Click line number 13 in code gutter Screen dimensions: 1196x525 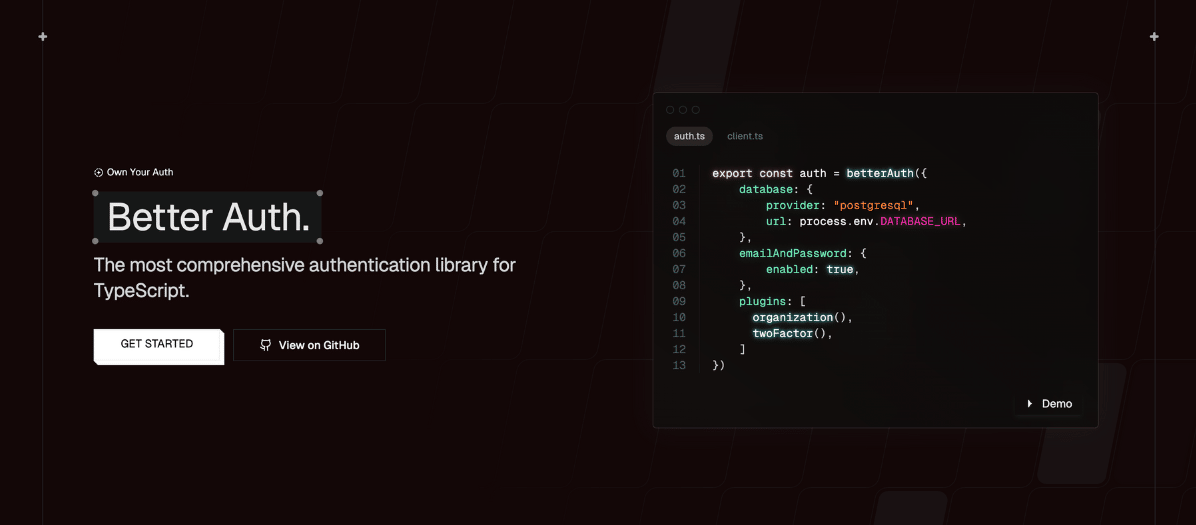pos(679,366)
